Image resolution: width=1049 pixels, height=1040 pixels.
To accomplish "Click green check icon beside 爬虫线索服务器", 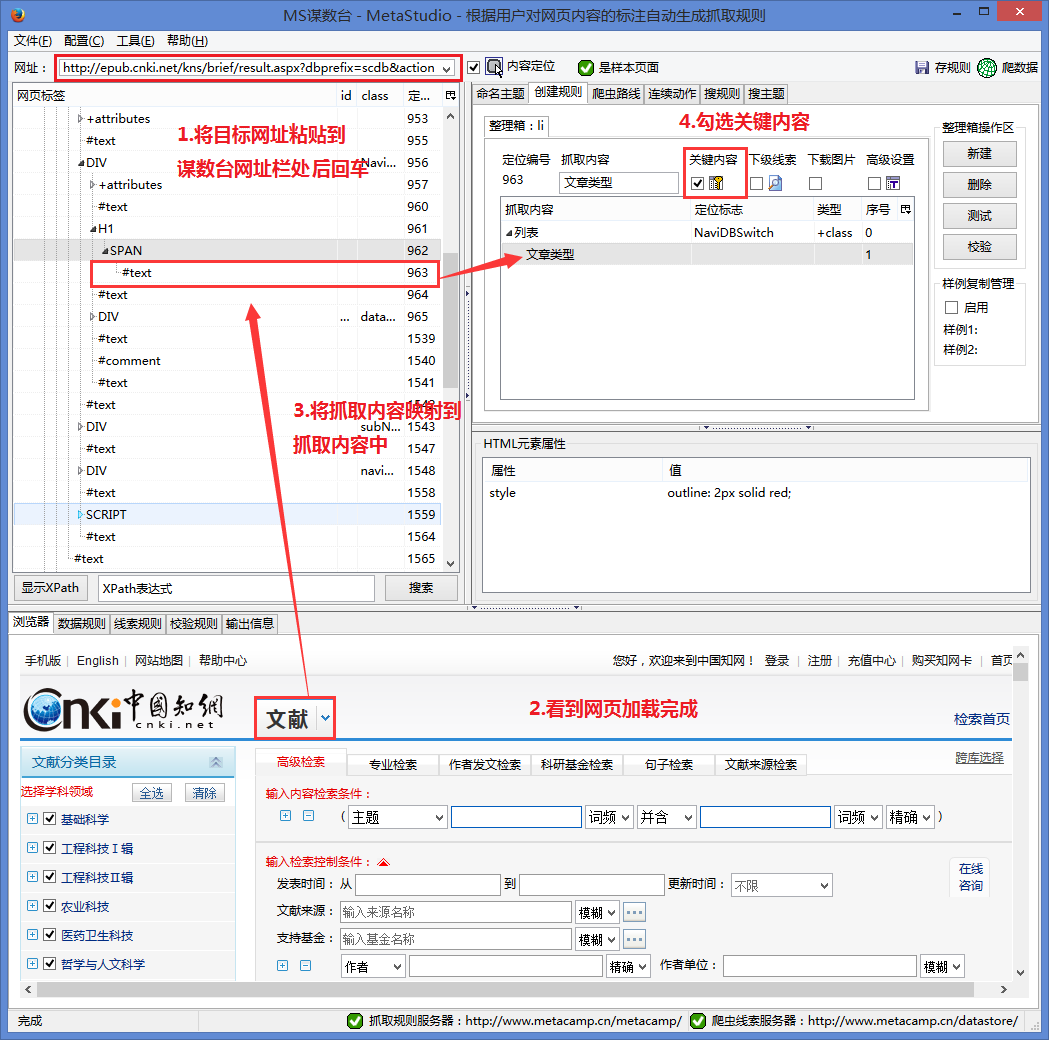I will [x=698, y=1021].
